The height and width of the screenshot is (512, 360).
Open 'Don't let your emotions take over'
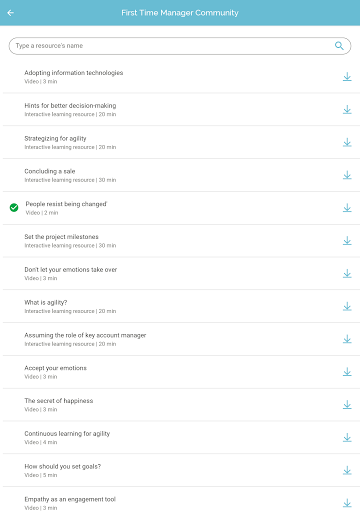pyautogui.click(x=181, y=273)
